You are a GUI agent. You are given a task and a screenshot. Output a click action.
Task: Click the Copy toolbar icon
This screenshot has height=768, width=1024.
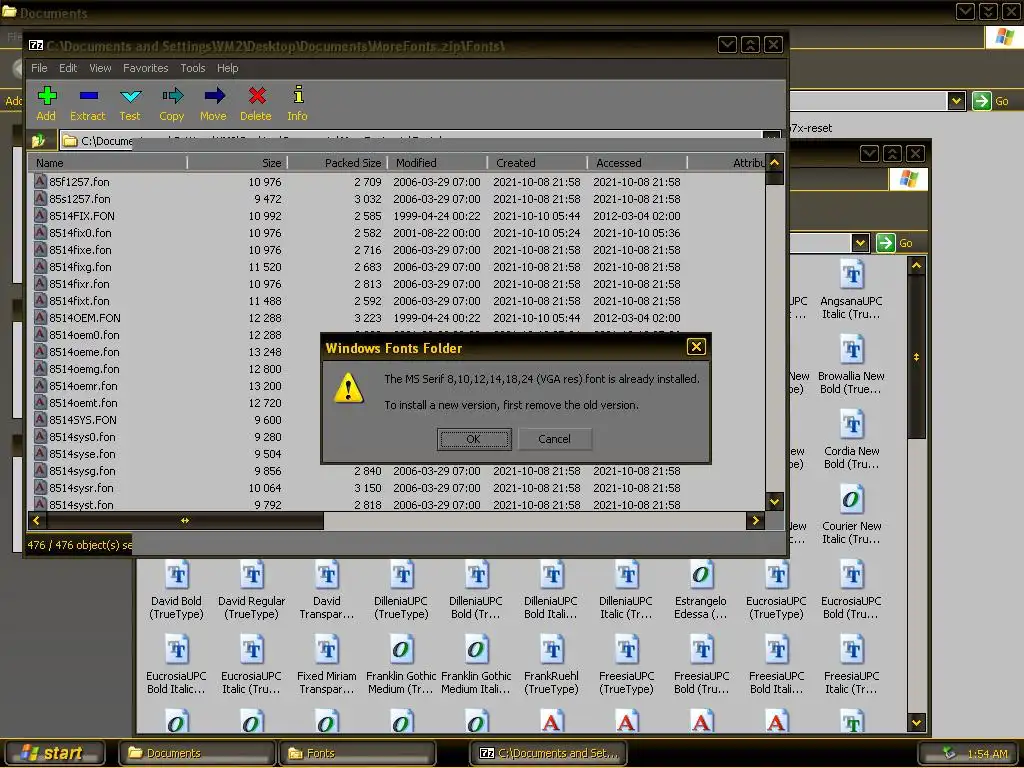click(x=172, y=103)
